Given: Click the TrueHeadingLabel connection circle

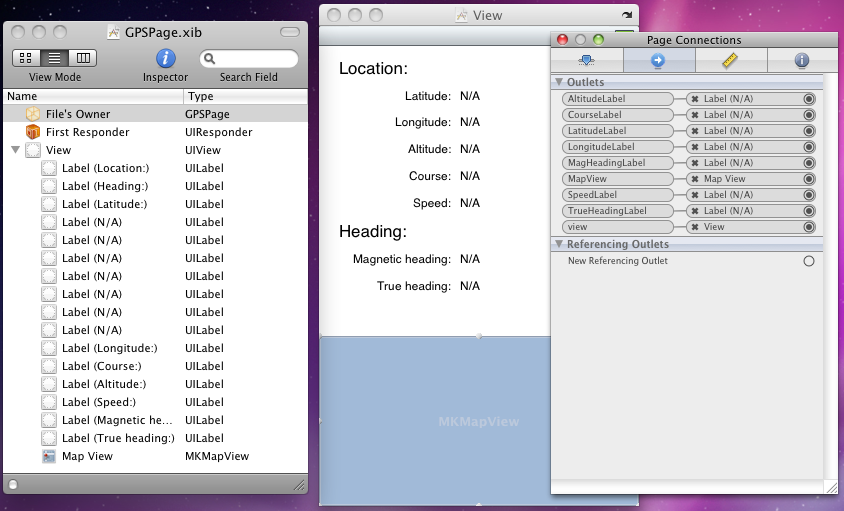Looking at the screenshot, I should pos(809,211).
